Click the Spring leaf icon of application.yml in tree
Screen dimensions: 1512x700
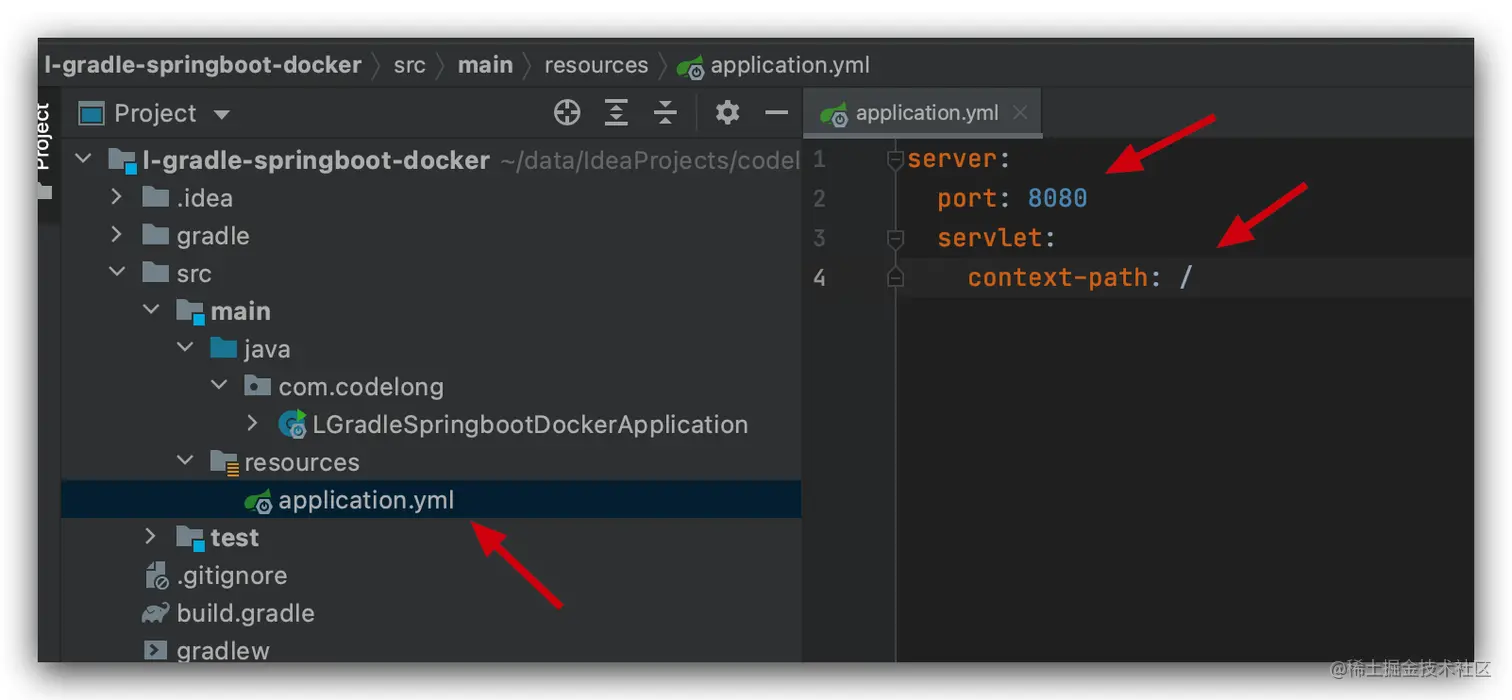click(x=258, y=501)
